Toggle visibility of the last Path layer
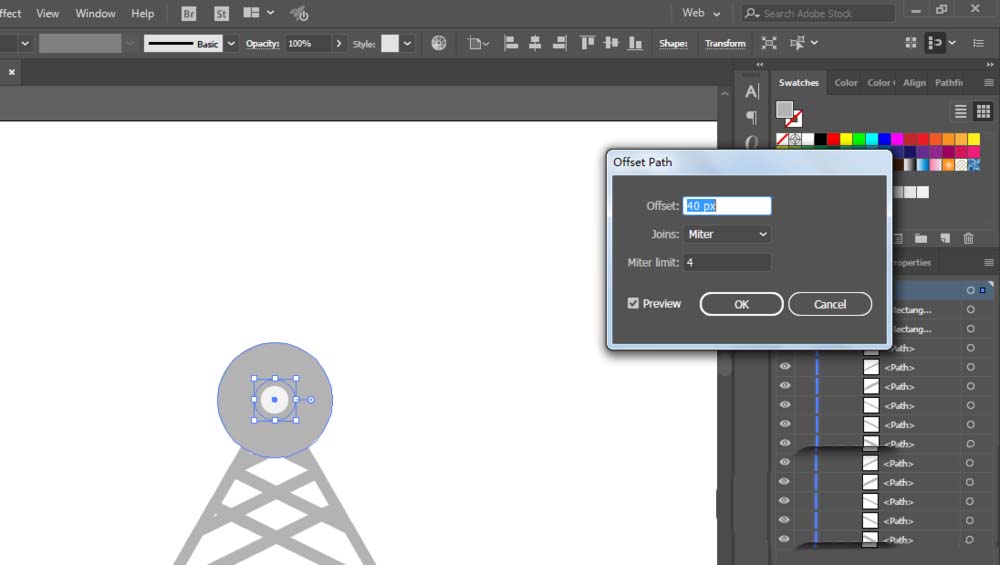The height and width of the screenshot is (565, 1000). (785, 539)
